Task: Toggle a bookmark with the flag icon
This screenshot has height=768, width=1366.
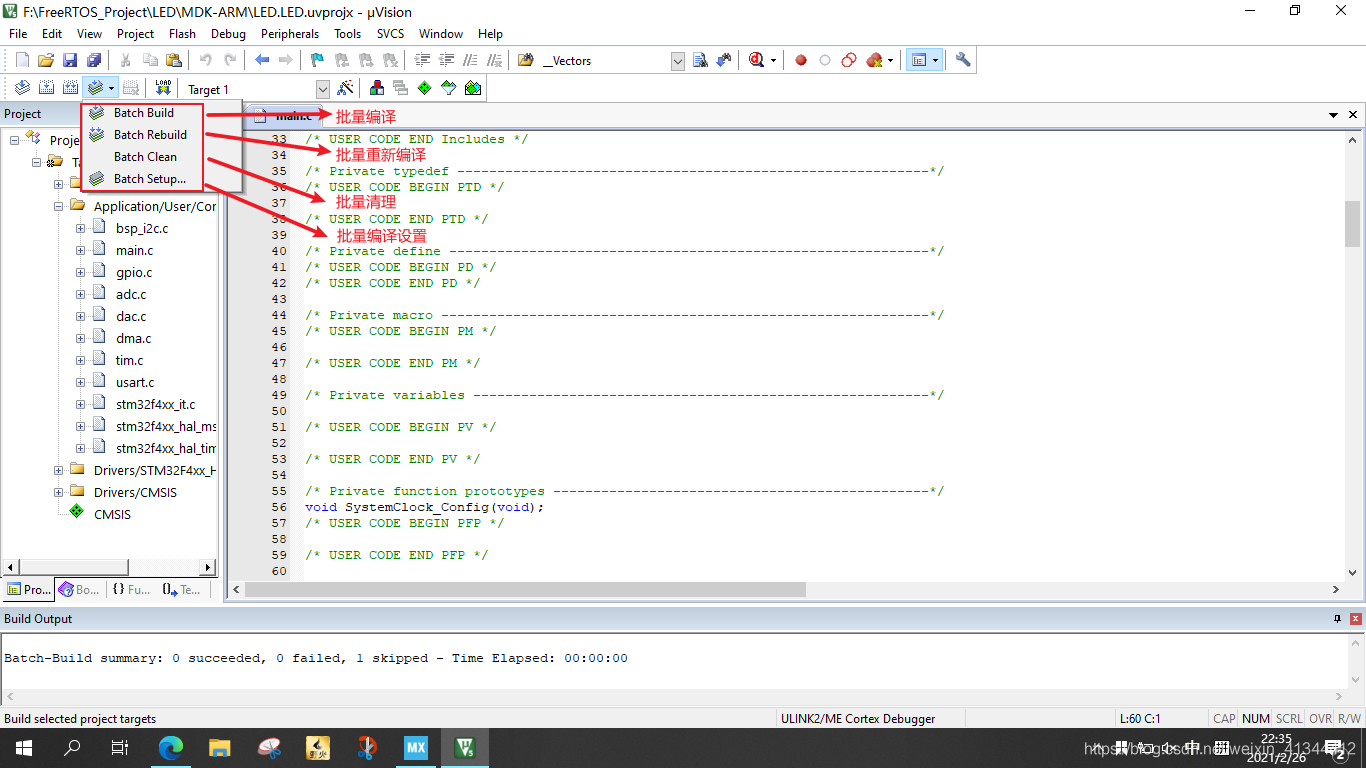Action: click(316, 59)
